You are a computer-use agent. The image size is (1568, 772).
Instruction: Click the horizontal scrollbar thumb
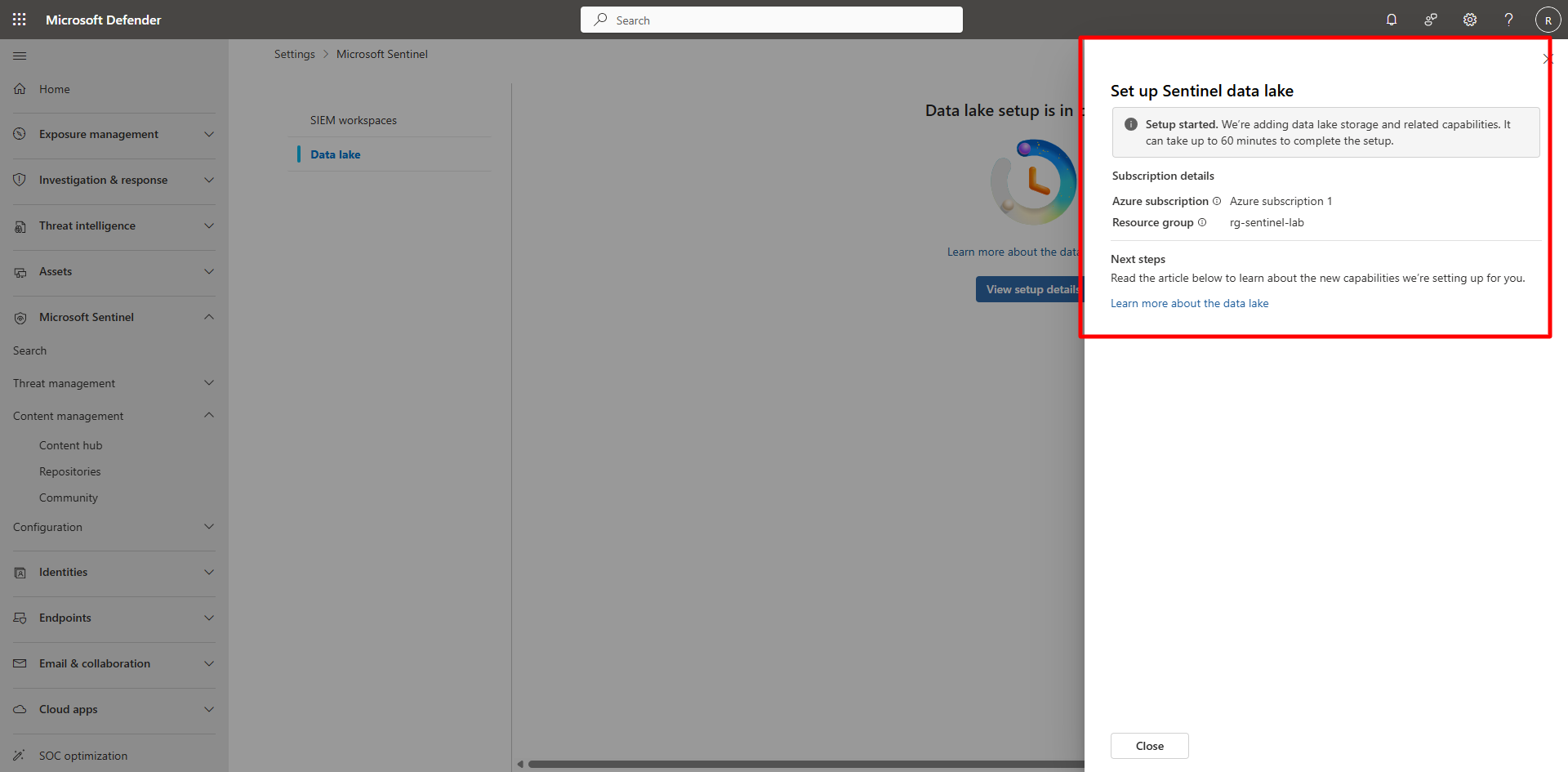coord(806,765)
